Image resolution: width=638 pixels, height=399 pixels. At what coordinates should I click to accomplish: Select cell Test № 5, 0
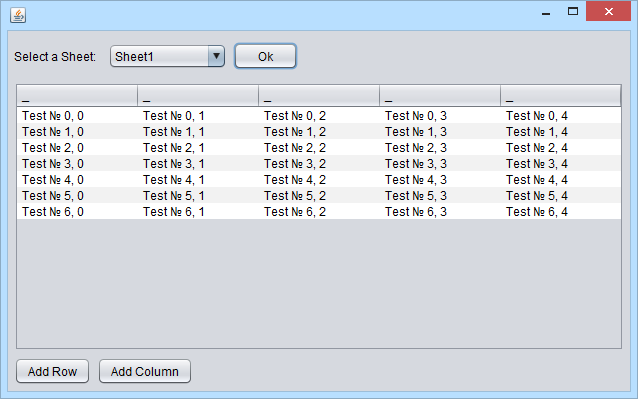(77, 195)
